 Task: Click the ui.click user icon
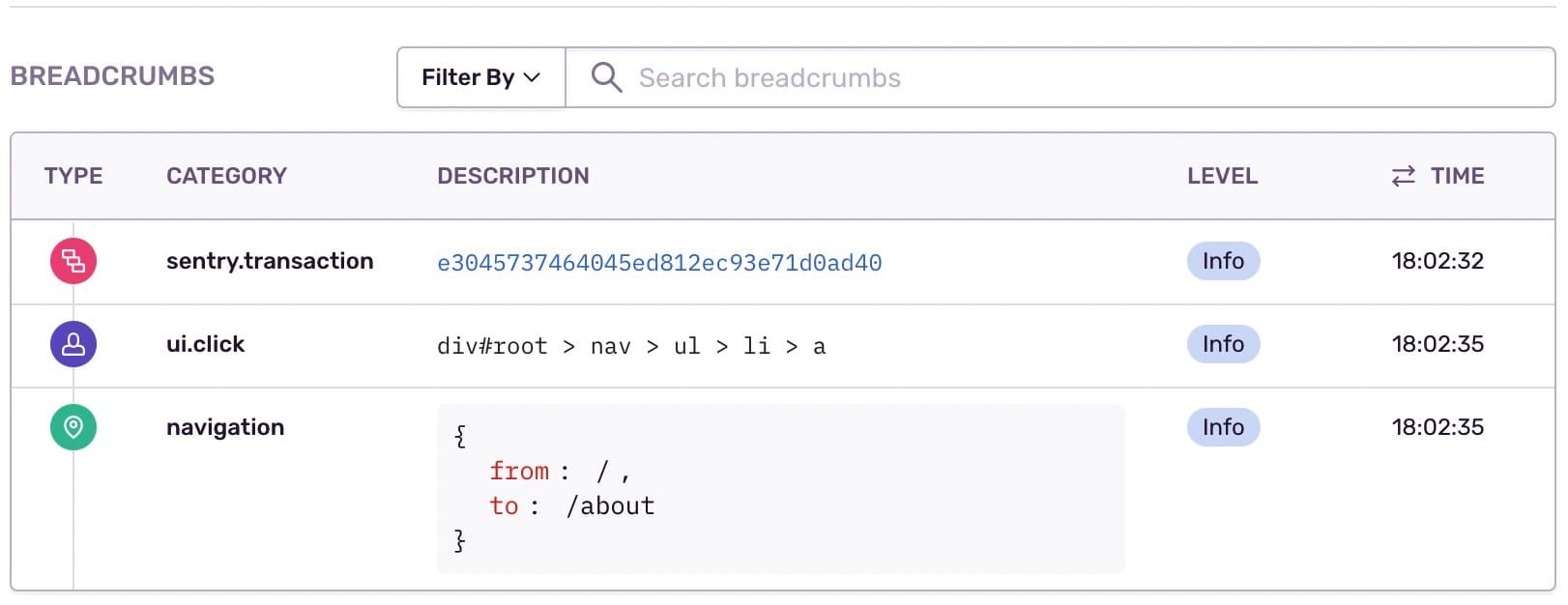pyautogui.click(x=73, y=344)
